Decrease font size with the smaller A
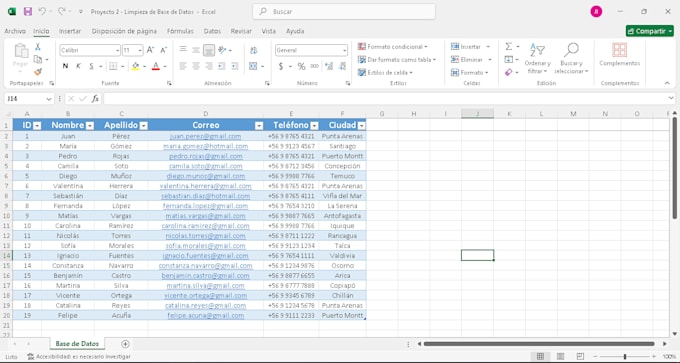 click(163, 50)
